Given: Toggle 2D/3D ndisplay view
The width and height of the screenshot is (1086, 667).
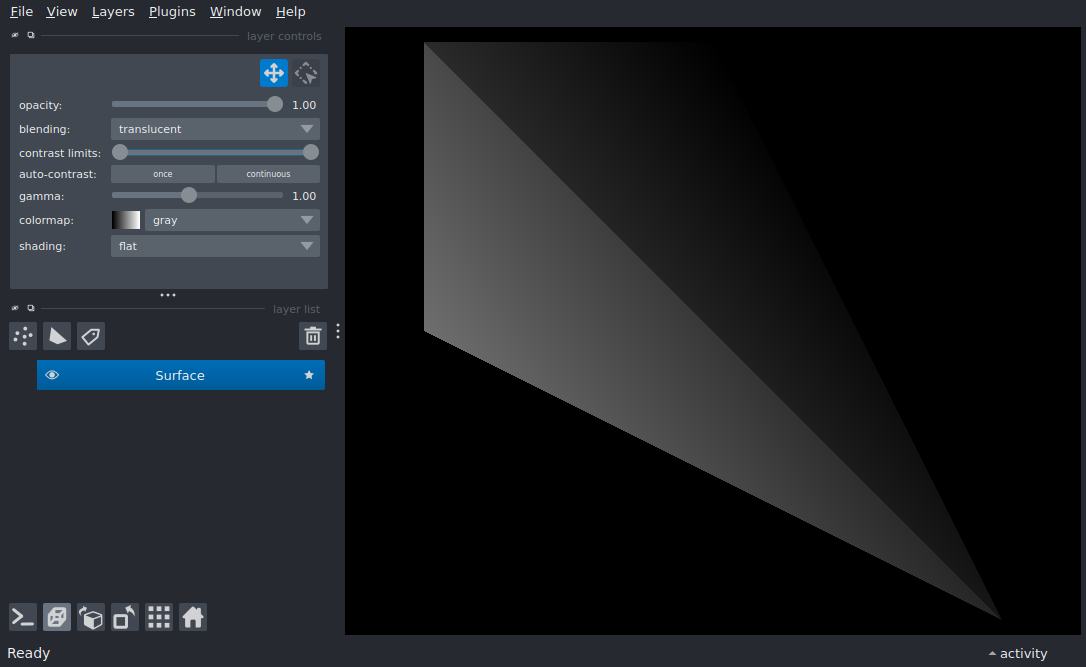Looking at the screenshot, I should [x=57, y=617].
